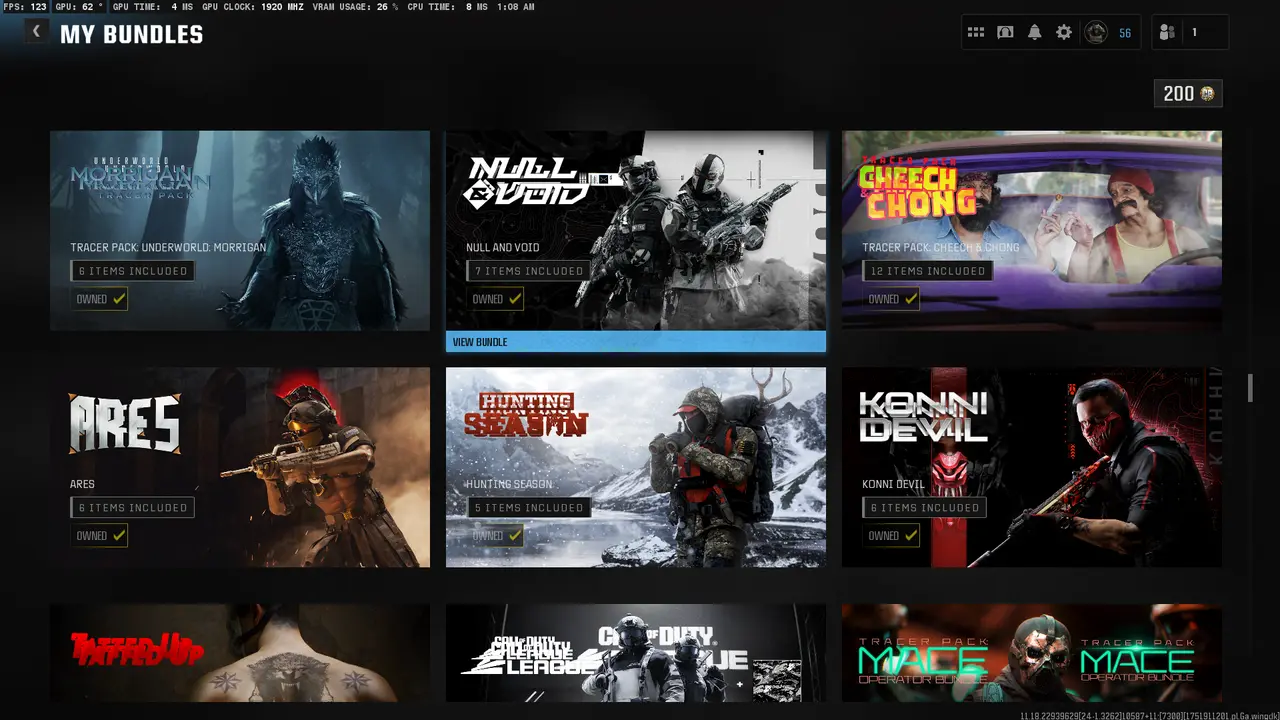The width and height of the screenshot is (1280, 720).
Task: Open voice chat channels headset icon
Action: coord(1005,33)
